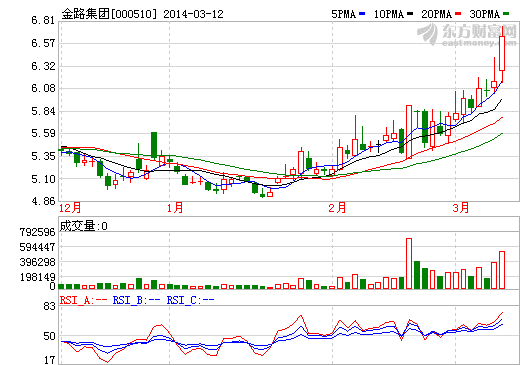The image size is (520, 365).
Task: Click the 30PMA legend text
Action: (x=485, y=14)
